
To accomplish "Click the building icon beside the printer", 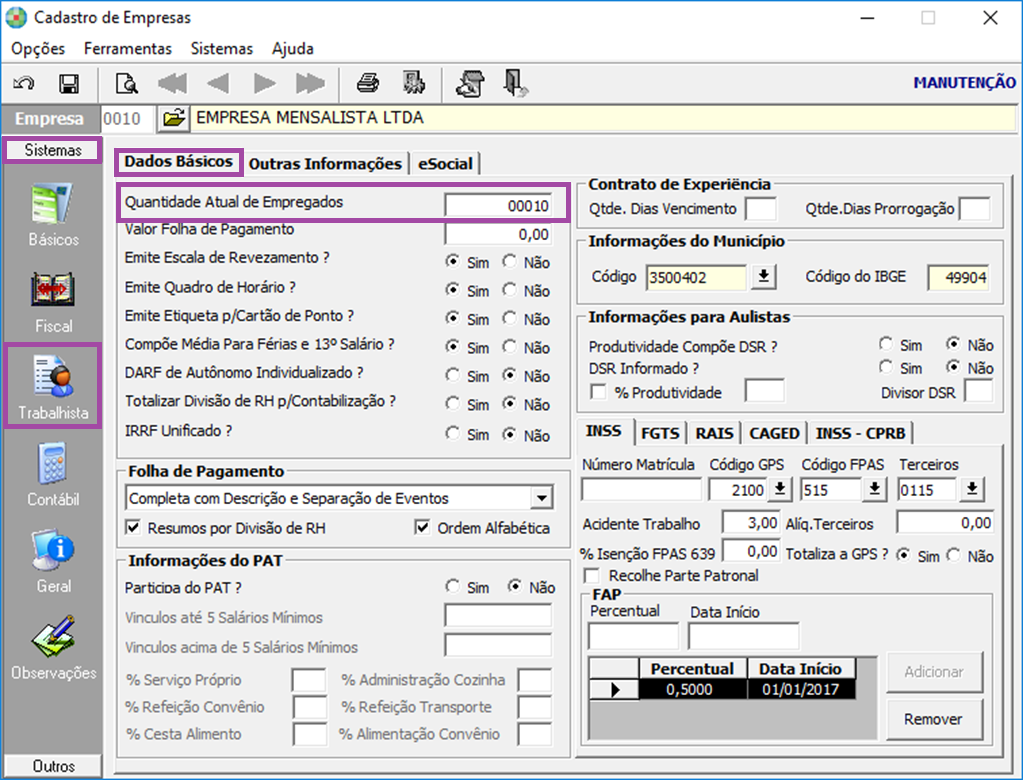I will [x=414, y=83].
